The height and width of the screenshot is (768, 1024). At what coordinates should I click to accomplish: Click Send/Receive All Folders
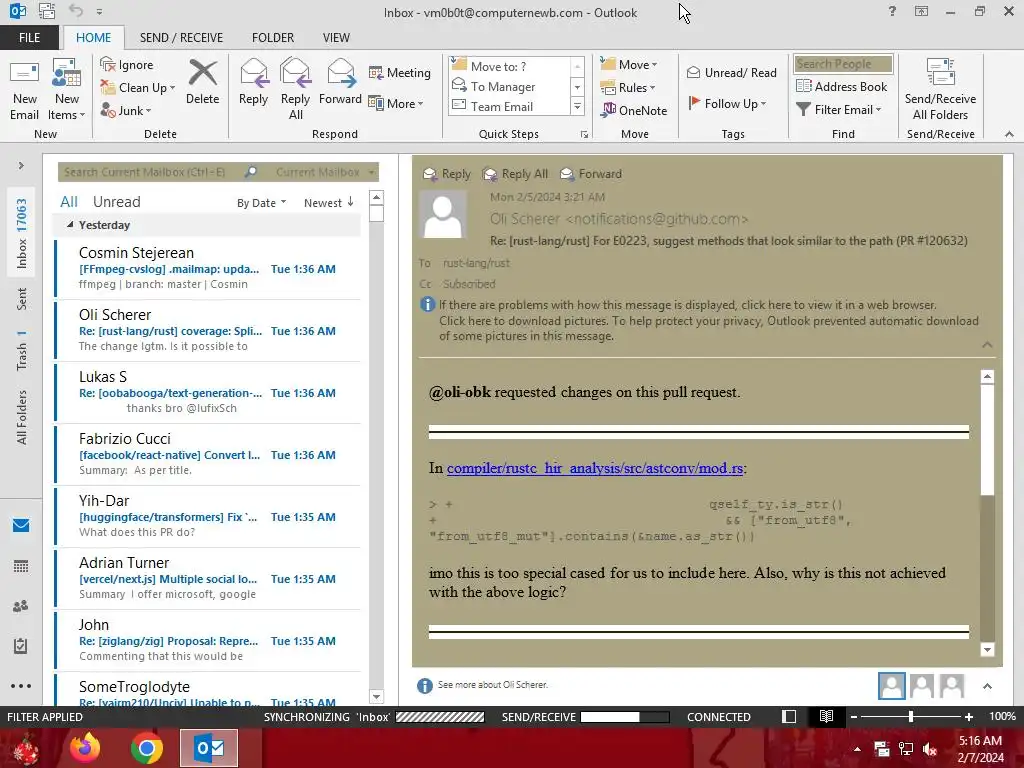click(940, 90)
